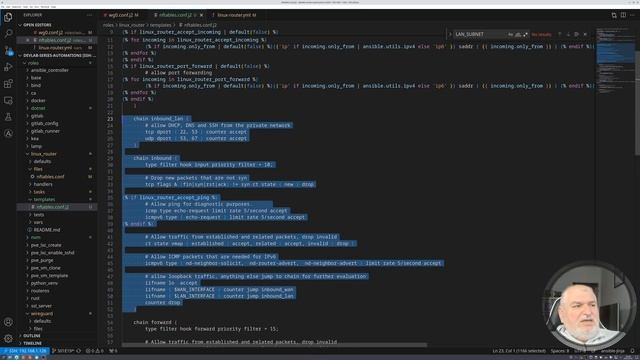Click the SSH remote indicator in status bar
The width and height of the screenshot is (640, 360).
click(25, 351)
